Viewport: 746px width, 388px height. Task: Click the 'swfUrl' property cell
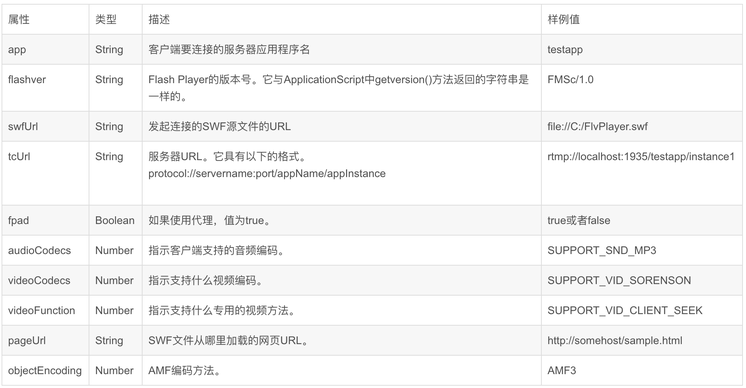pos(45,126)
